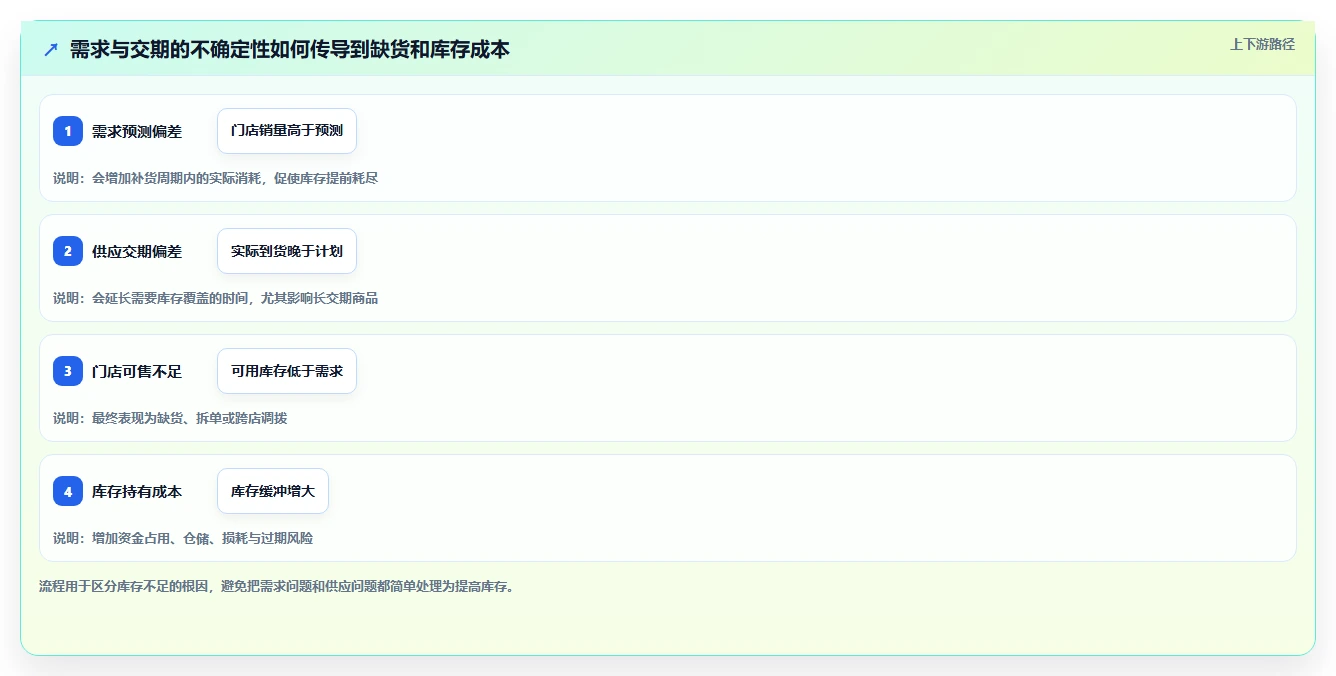The width and height of the screenshot is (1336, 676).
Task: Click the 库存缓冲增大 chip
Action: pos(273,491)
